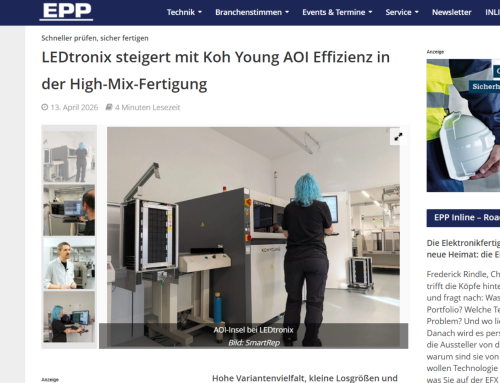
Task: Click the article headline LEDtronix steigert
Action: click(216, 70)
